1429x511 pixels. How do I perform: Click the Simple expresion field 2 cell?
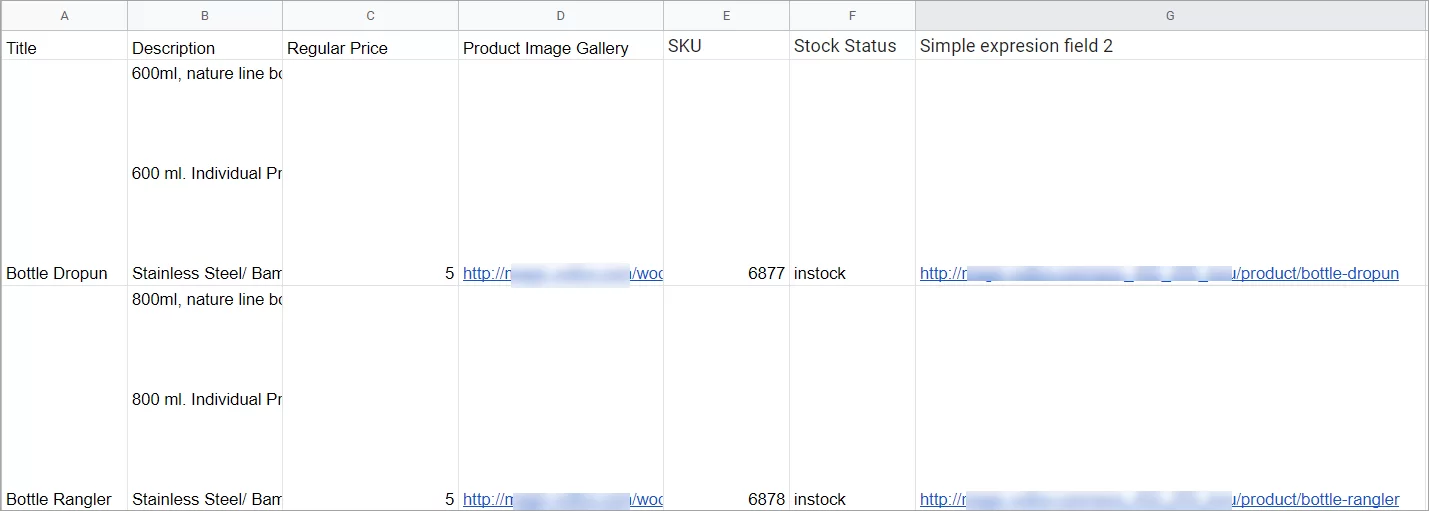(x=1016, y=46)
